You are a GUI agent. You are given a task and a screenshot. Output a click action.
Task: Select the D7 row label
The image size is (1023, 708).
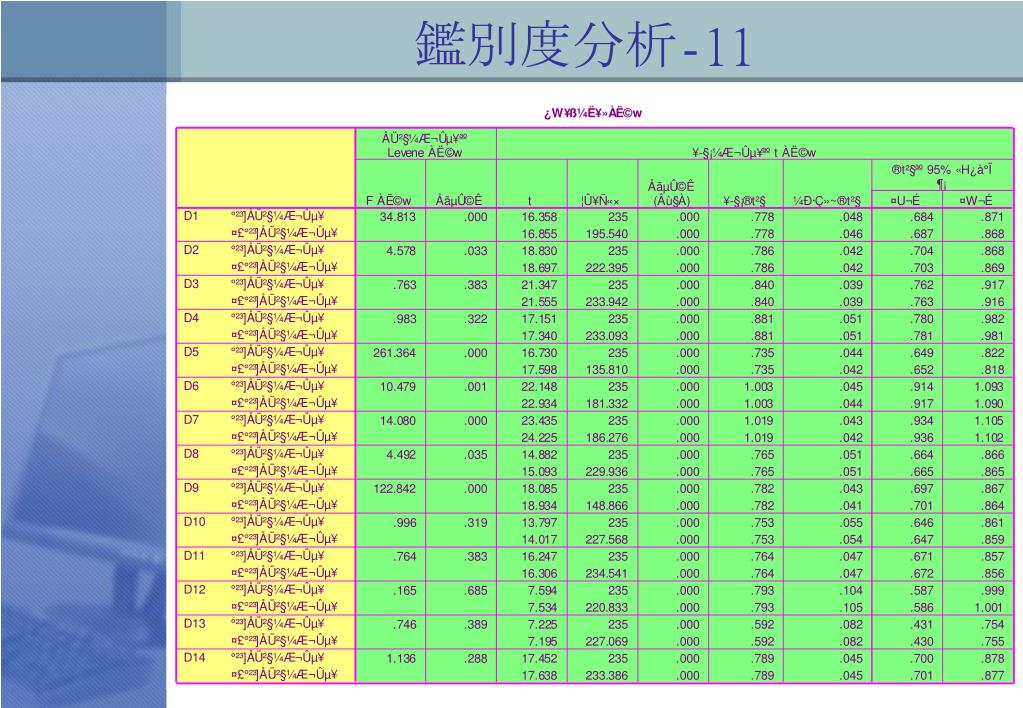[x=191, y=420]
